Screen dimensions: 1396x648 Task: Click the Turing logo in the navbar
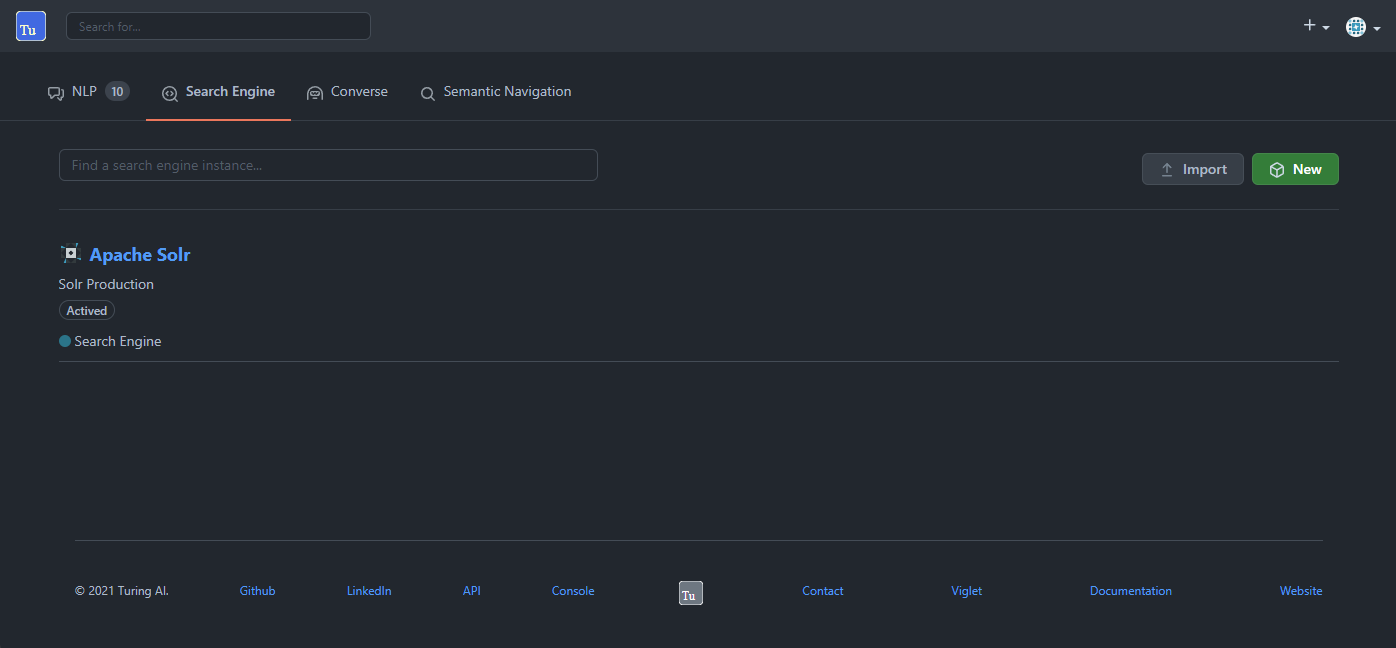tap(30, 26)
